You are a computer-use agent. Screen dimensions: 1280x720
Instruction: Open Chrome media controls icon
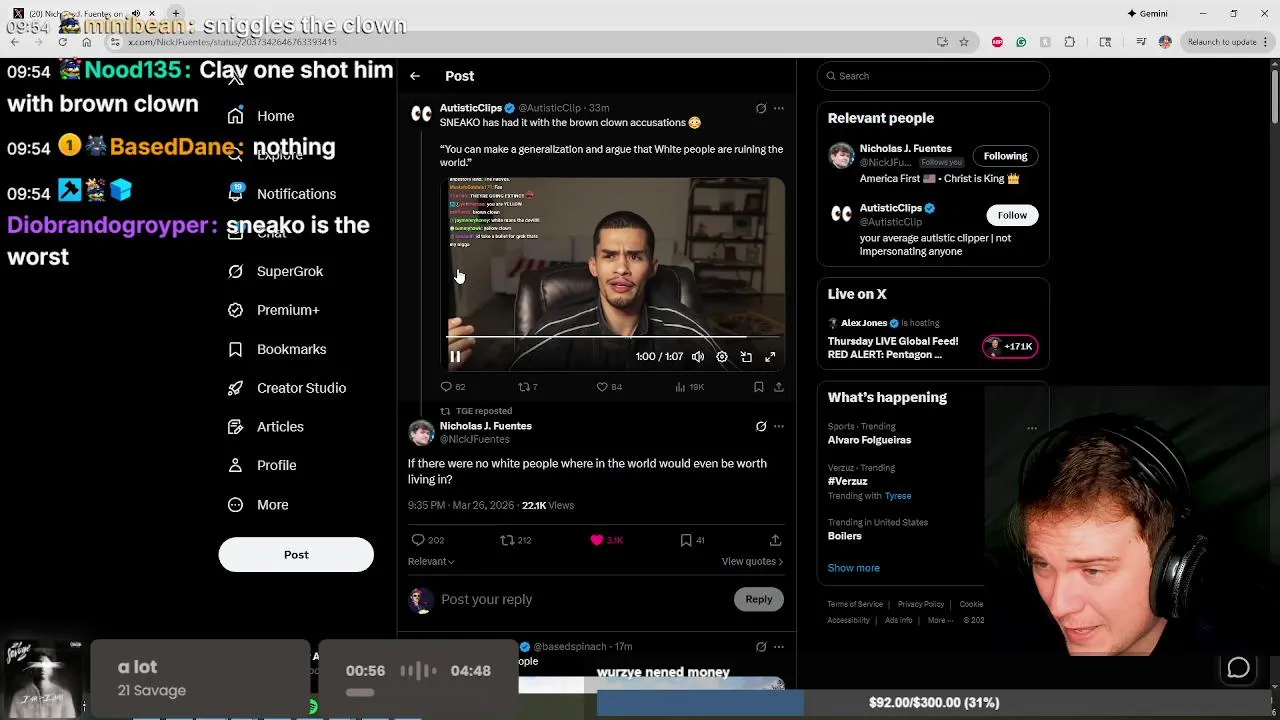(x=1141, y=42)
